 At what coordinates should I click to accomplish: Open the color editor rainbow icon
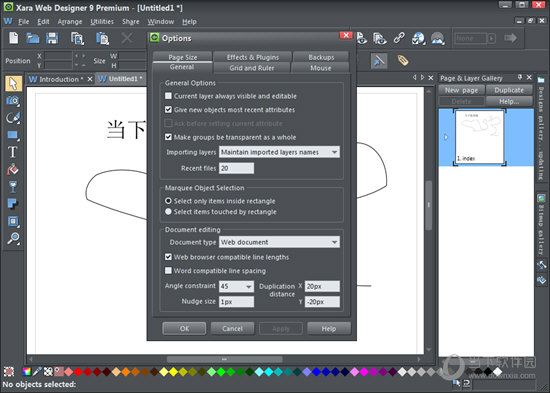pyautogui.click(x=27, y=371)
